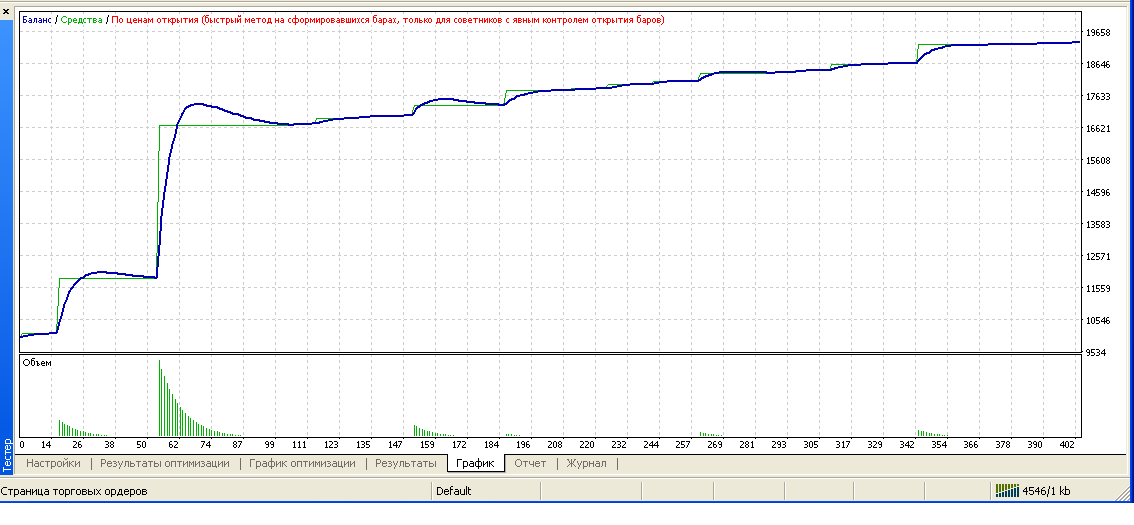1134x525 pixels.
Task: Select the График tab
Action: (474, 464)
